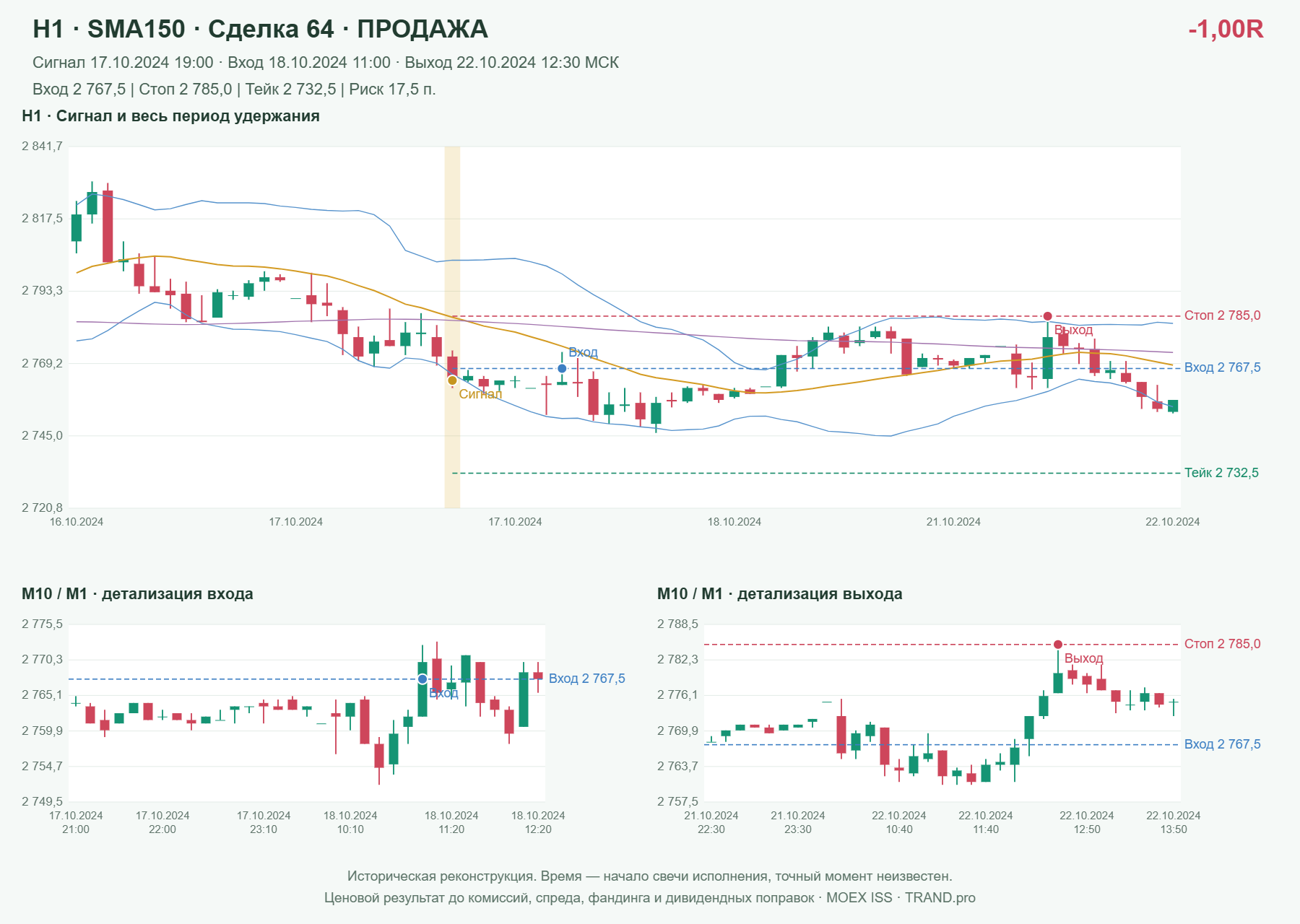Click the signal/entry/exit timestamp line

pyautogui.click(x=326, y=63)
